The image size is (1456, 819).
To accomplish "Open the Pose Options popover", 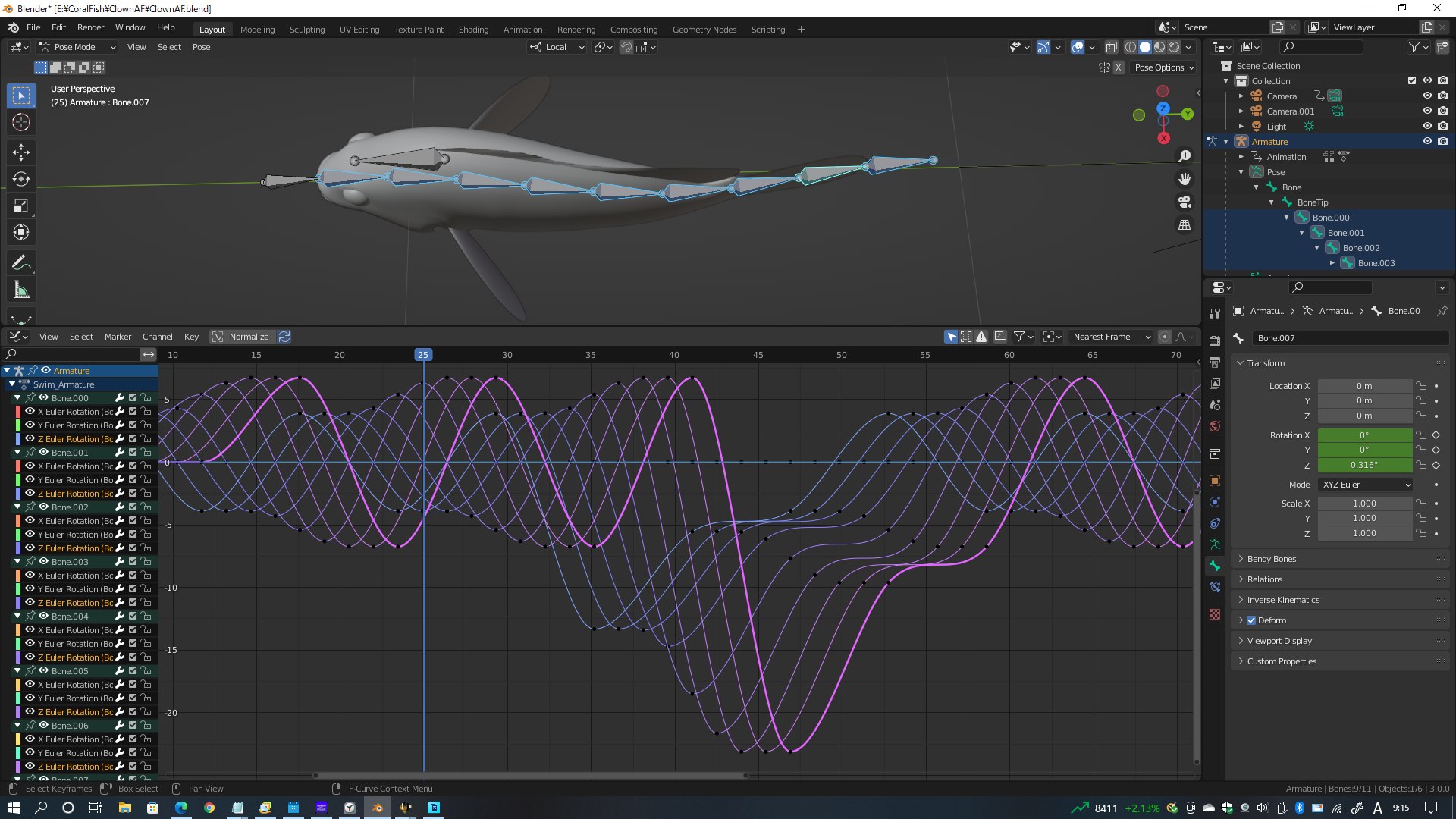I will click(x=1164, y=67).
